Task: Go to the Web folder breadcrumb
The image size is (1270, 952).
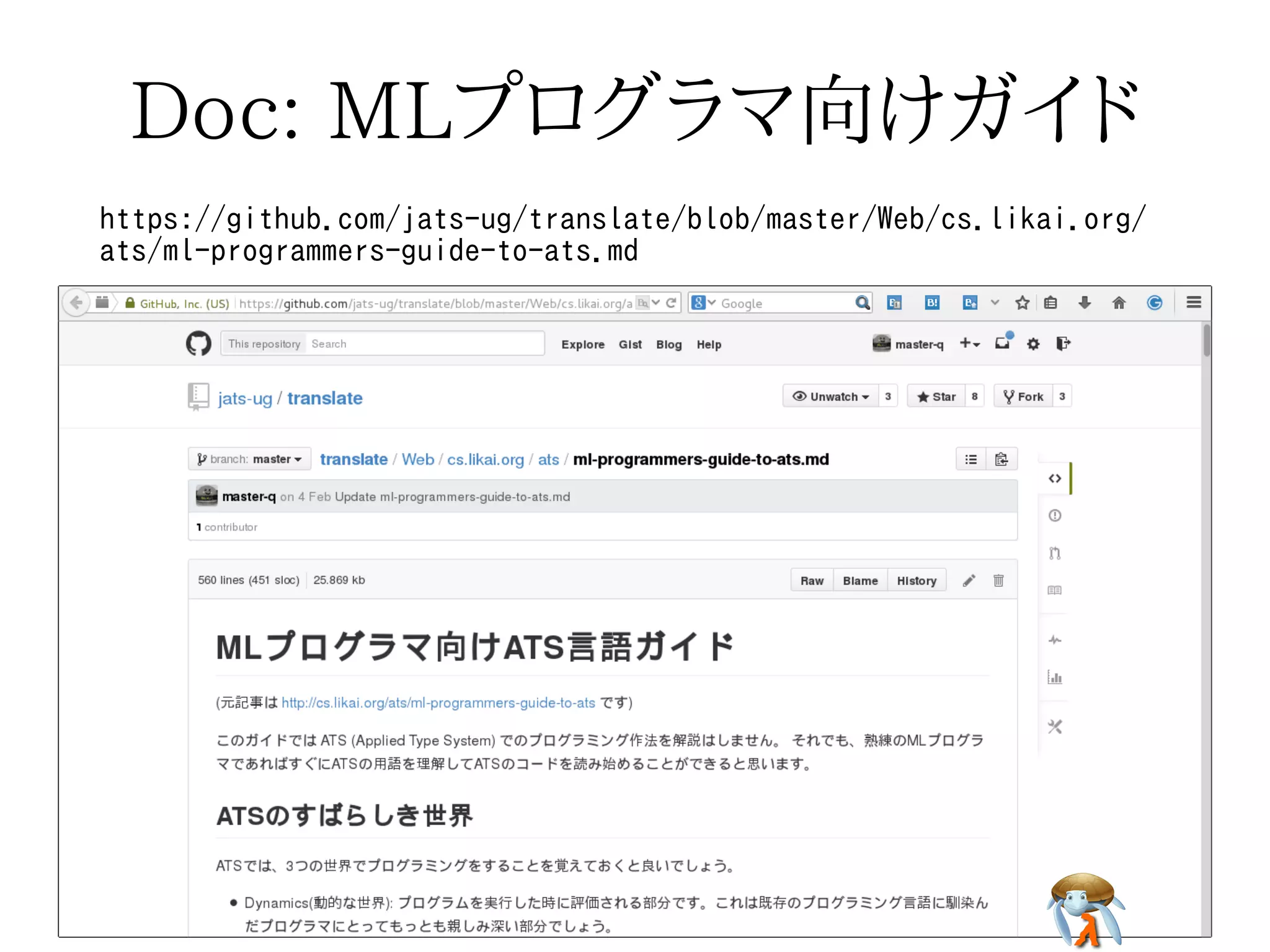Action: tap(418, 459)
